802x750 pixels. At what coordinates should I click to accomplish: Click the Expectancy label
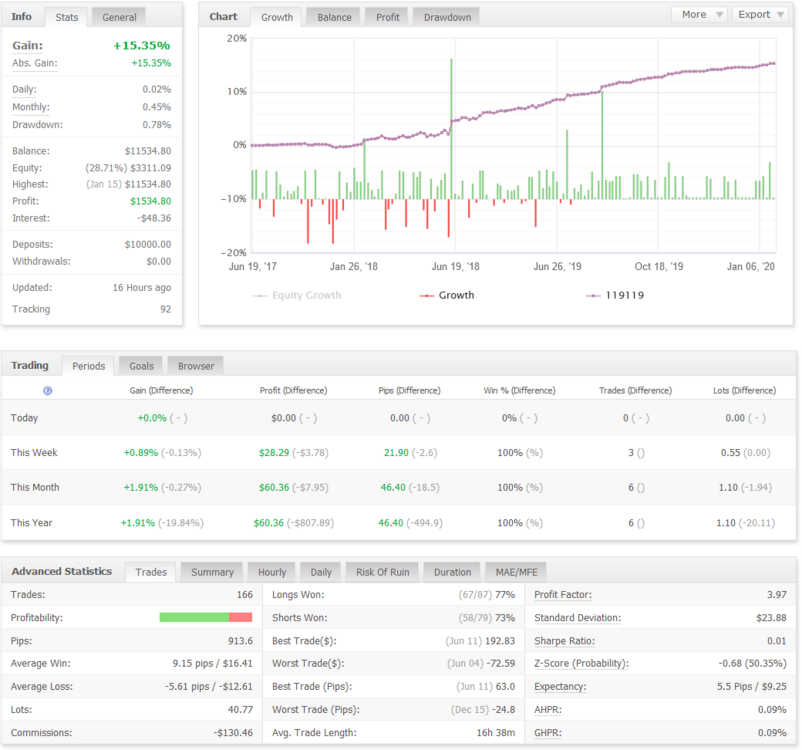click(x=560, y=687)
